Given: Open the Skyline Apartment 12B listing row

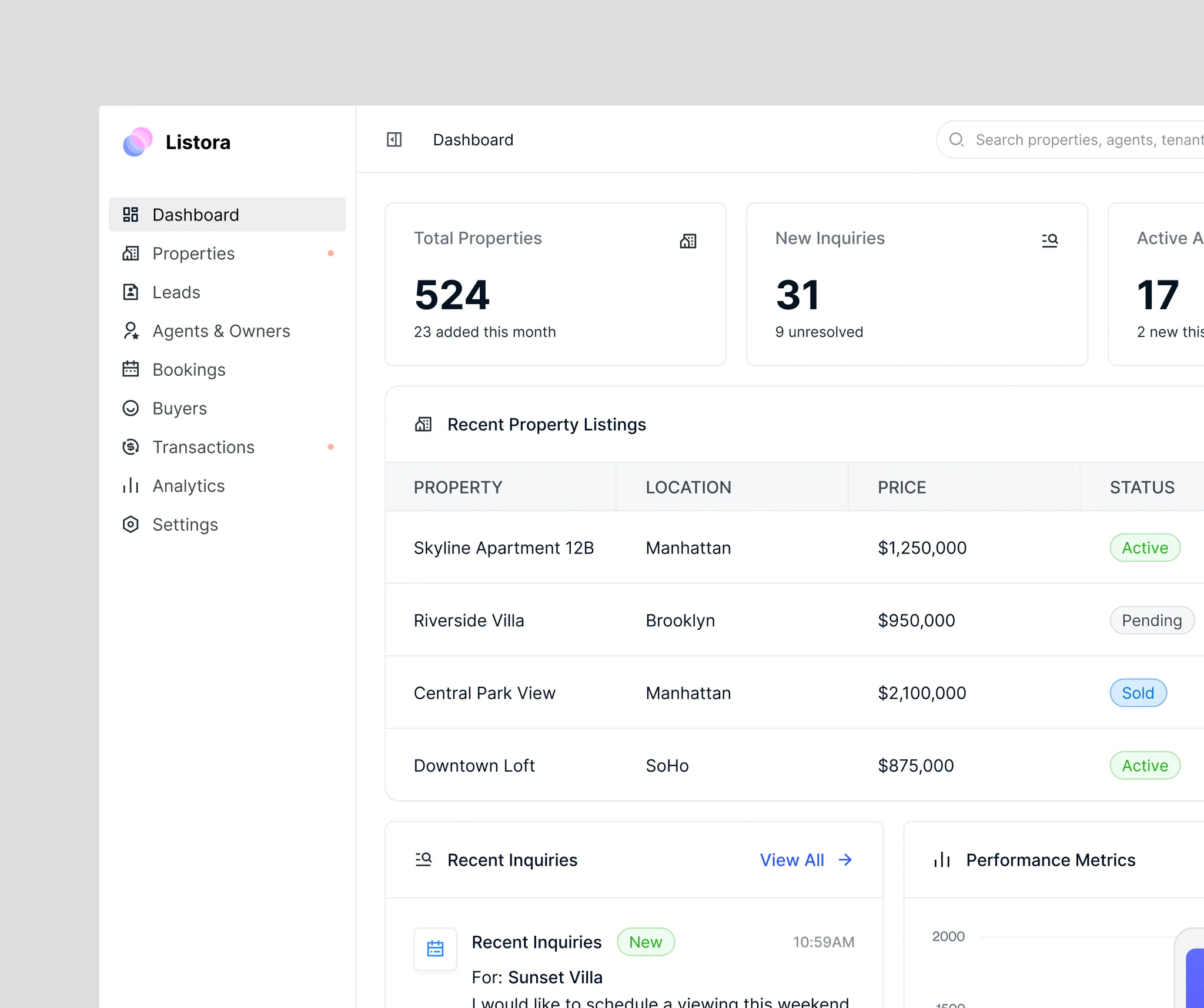Looking at the screenshot, I should point(795,548).
